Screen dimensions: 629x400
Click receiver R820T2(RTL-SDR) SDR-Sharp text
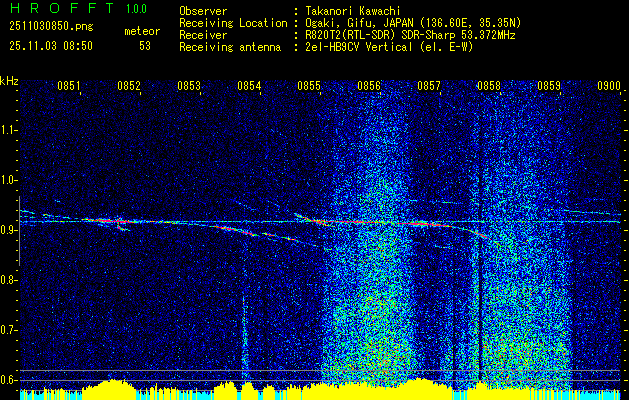[410, 35]
